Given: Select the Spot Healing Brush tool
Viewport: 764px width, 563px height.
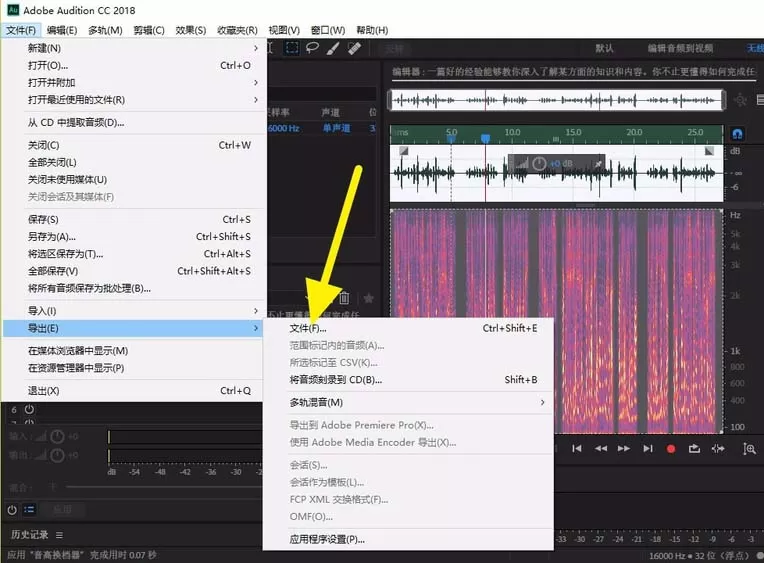Looking at the screenshot, I should (354, 48).
